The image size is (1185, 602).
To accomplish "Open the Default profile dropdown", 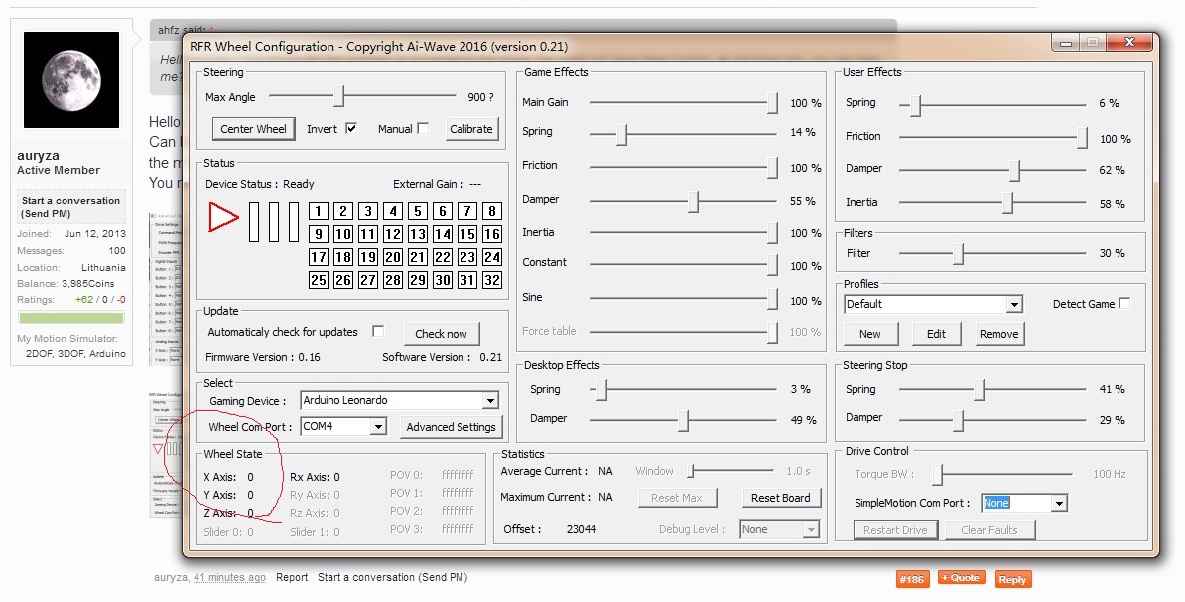I will point(1014,305).
